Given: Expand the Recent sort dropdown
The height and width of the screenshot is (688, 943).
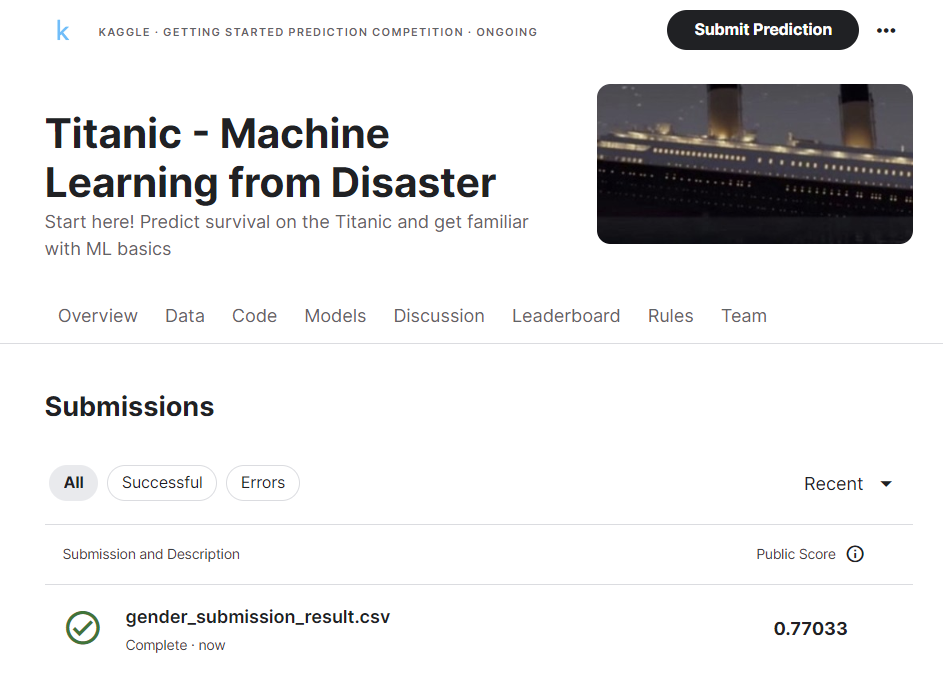Looking at the screenshot, I should 848,484.
